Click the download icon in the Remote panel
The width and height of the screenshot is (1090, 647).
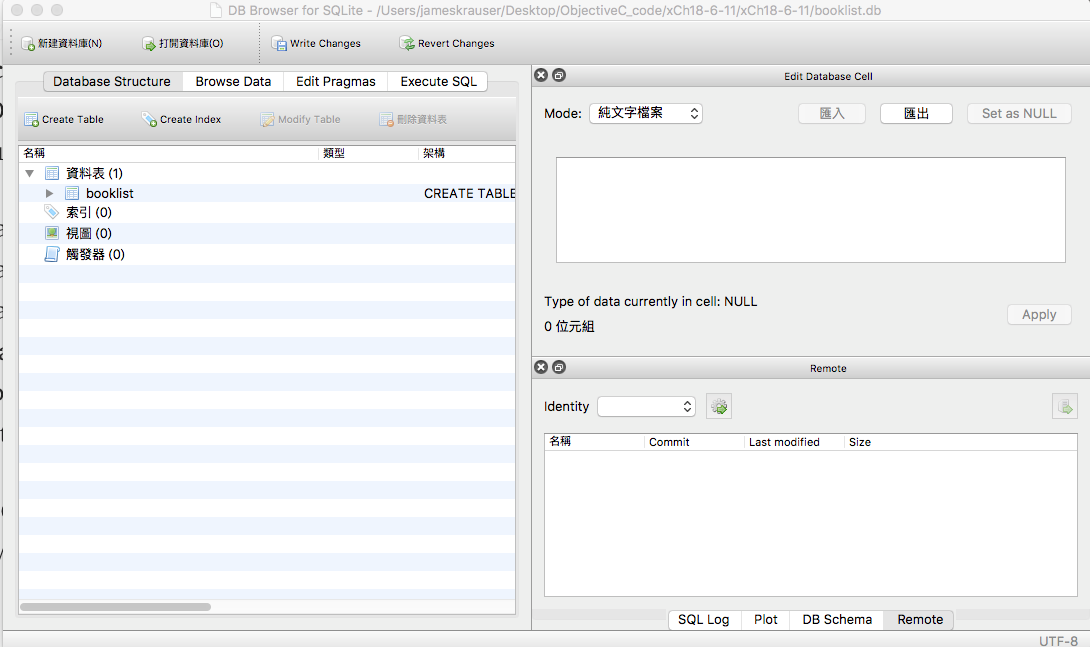tap(1064, 406)
